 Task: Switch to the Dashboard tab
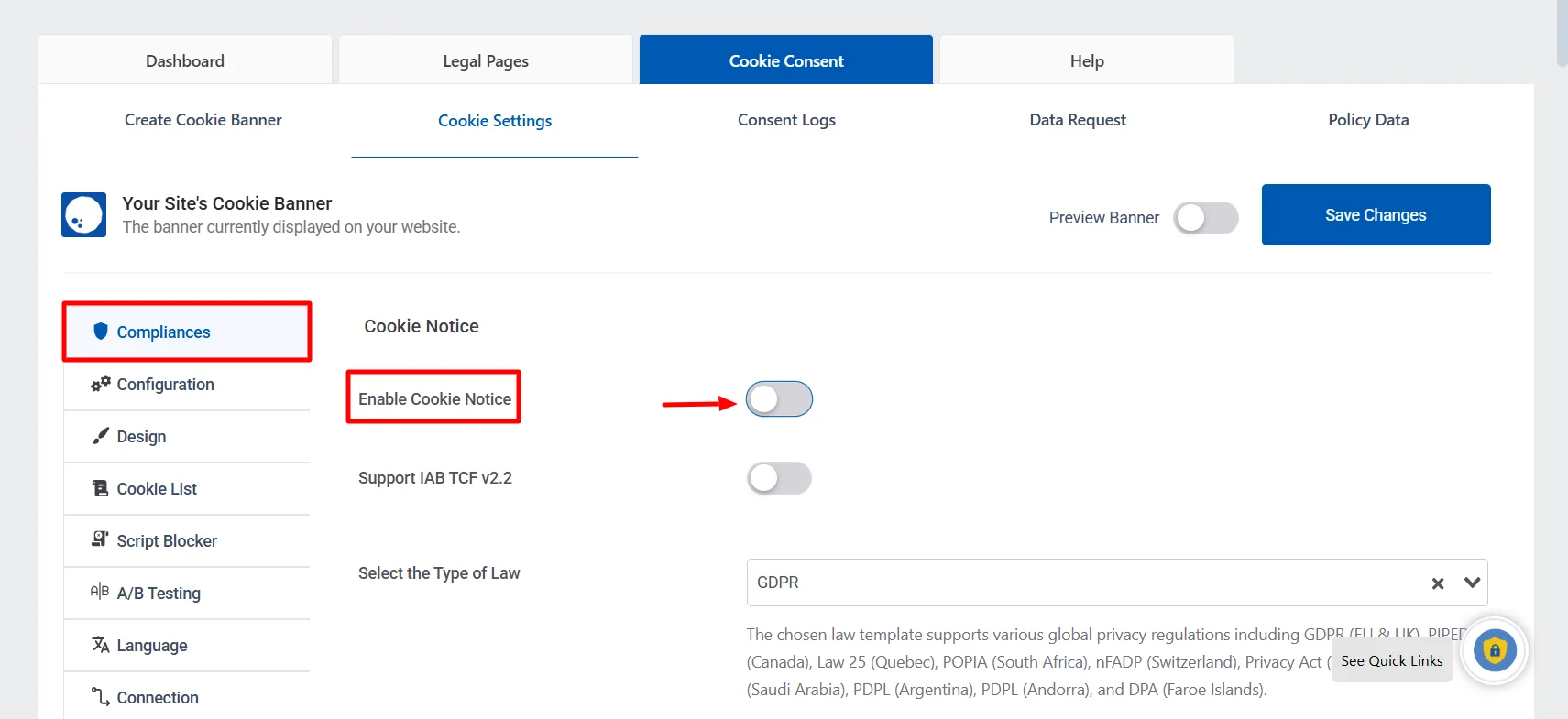[x=185, y=60]
